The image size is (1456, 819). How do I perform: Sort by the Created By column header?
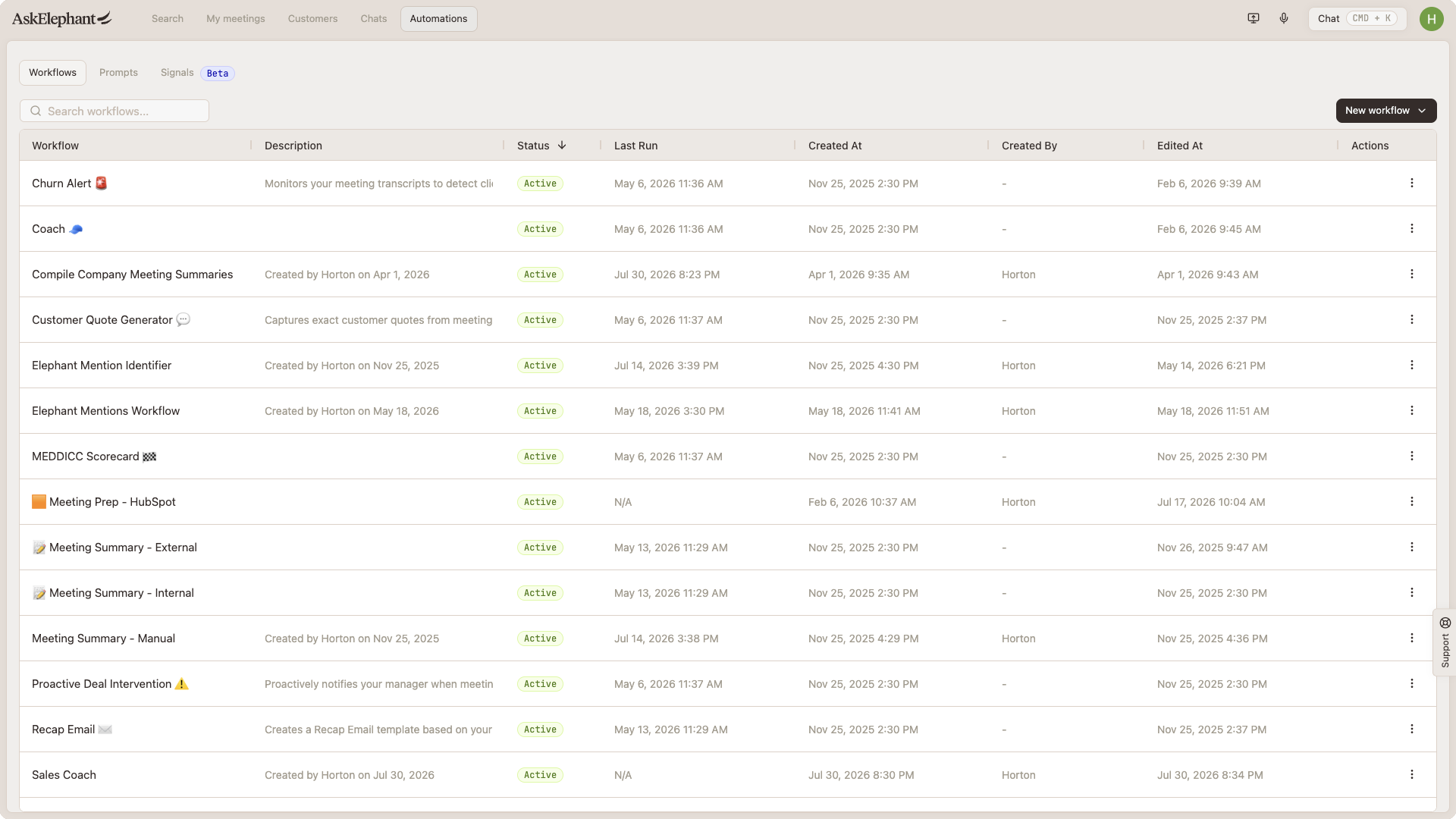(1029, 146)
